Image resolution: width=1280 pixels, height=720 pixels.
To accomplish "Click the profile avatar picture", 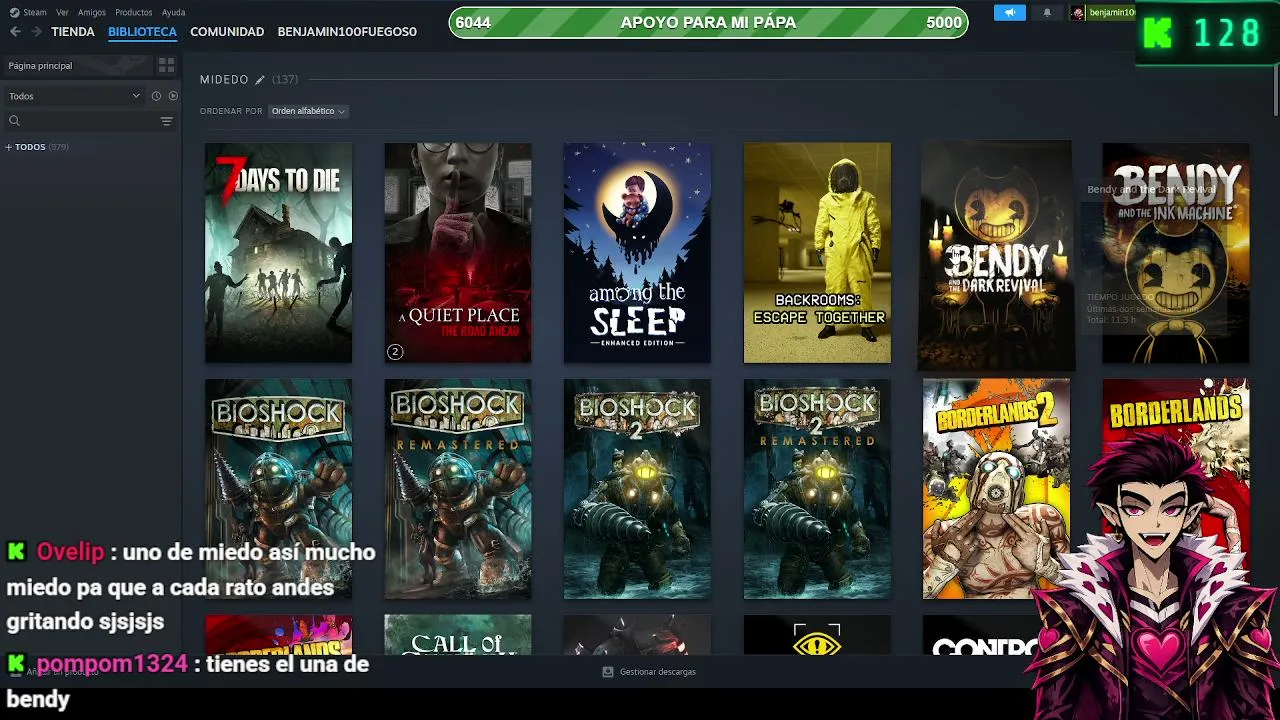I will click(1077, 12).
